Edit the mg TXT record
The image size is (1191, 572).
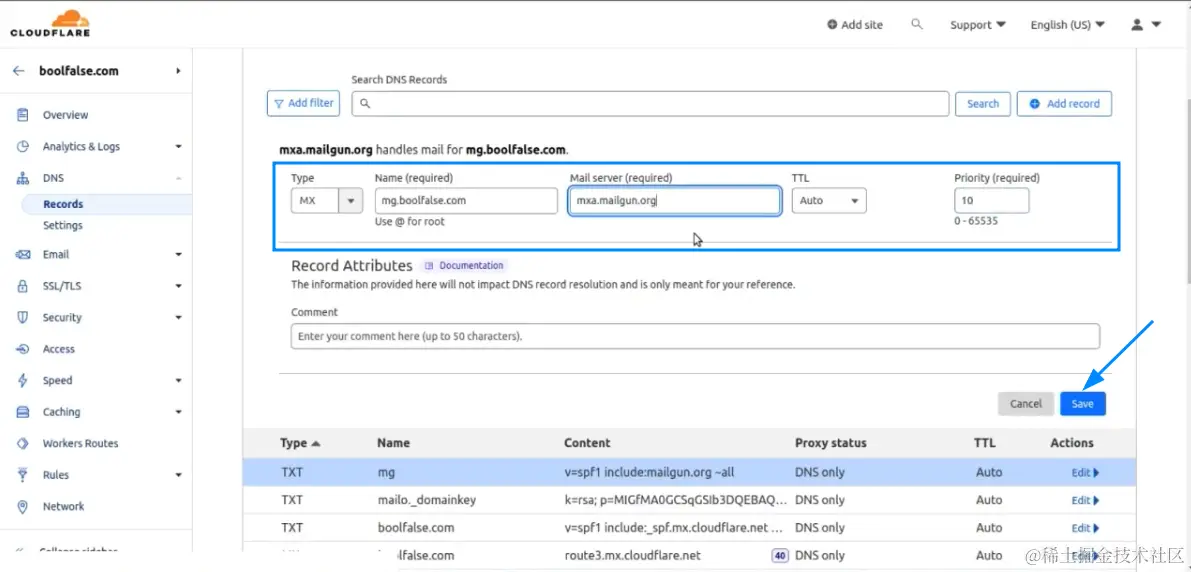click(x=1085, y=472)
